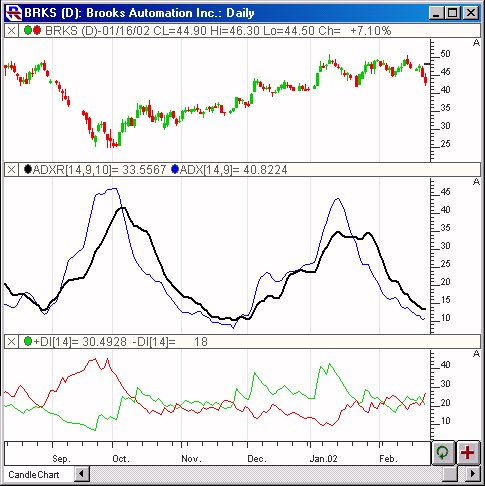Click the red plus icon button
485x486 pixels.
click(x=468, y=453)
